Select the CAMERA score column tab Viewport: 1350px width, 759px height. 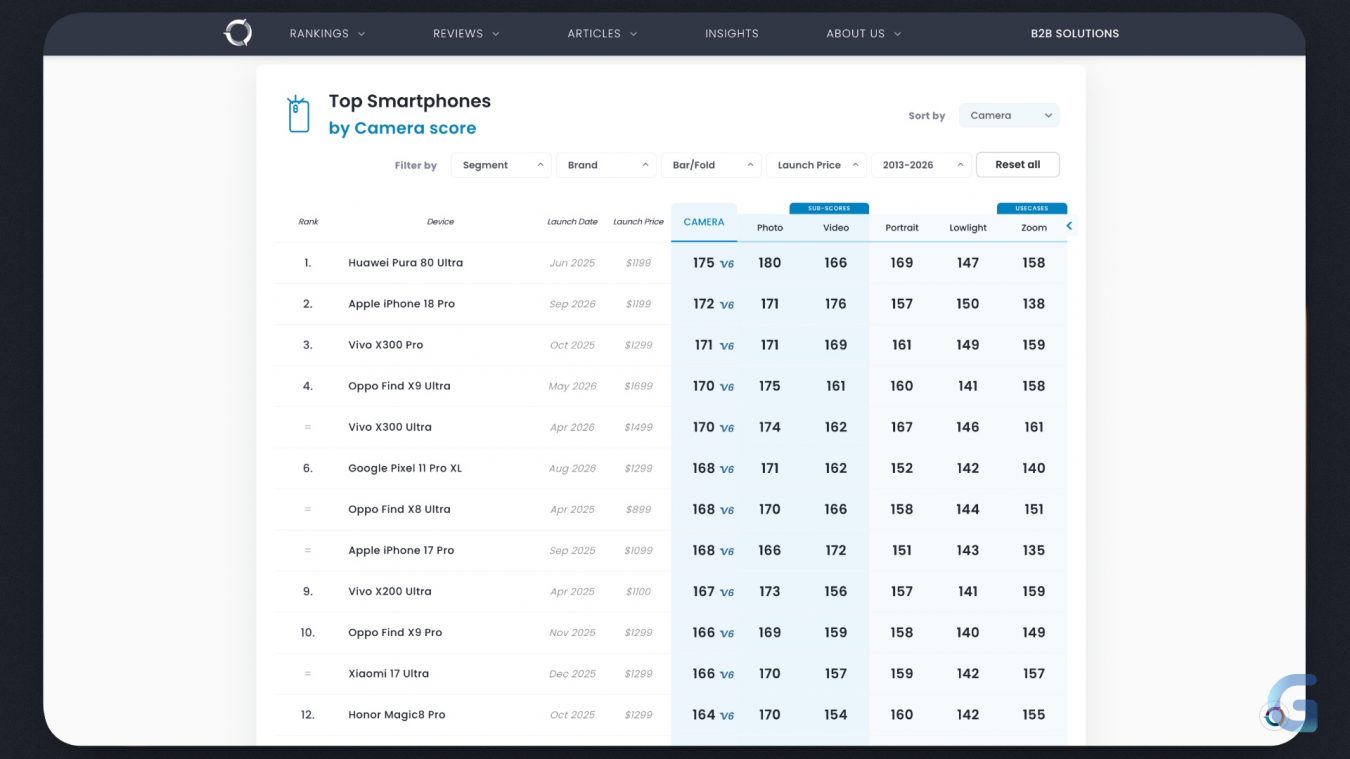click(704, 222)
